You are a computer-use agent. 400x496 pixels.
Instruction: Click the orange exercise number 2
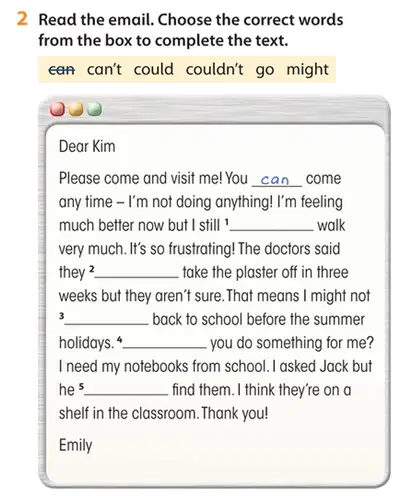click(22, 19)
